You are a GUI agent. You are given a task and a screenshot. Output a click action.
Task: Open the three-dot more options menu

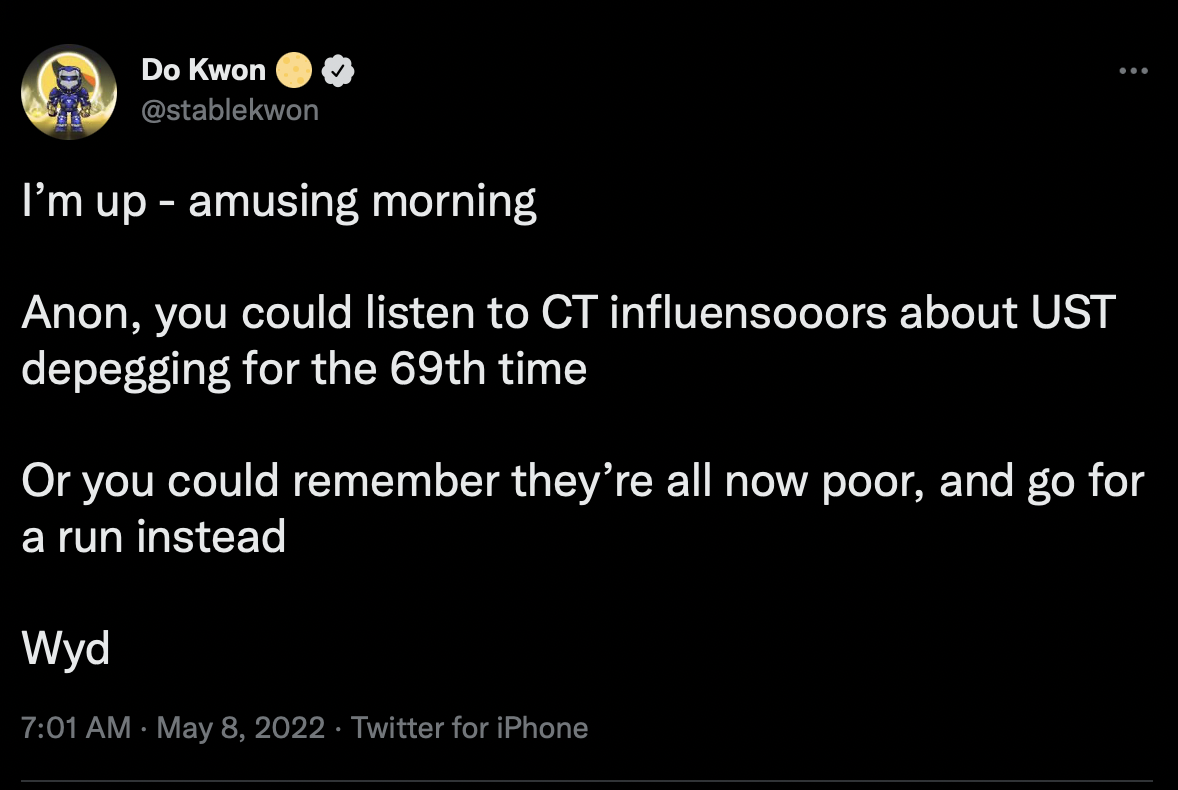pos(1133,71)
